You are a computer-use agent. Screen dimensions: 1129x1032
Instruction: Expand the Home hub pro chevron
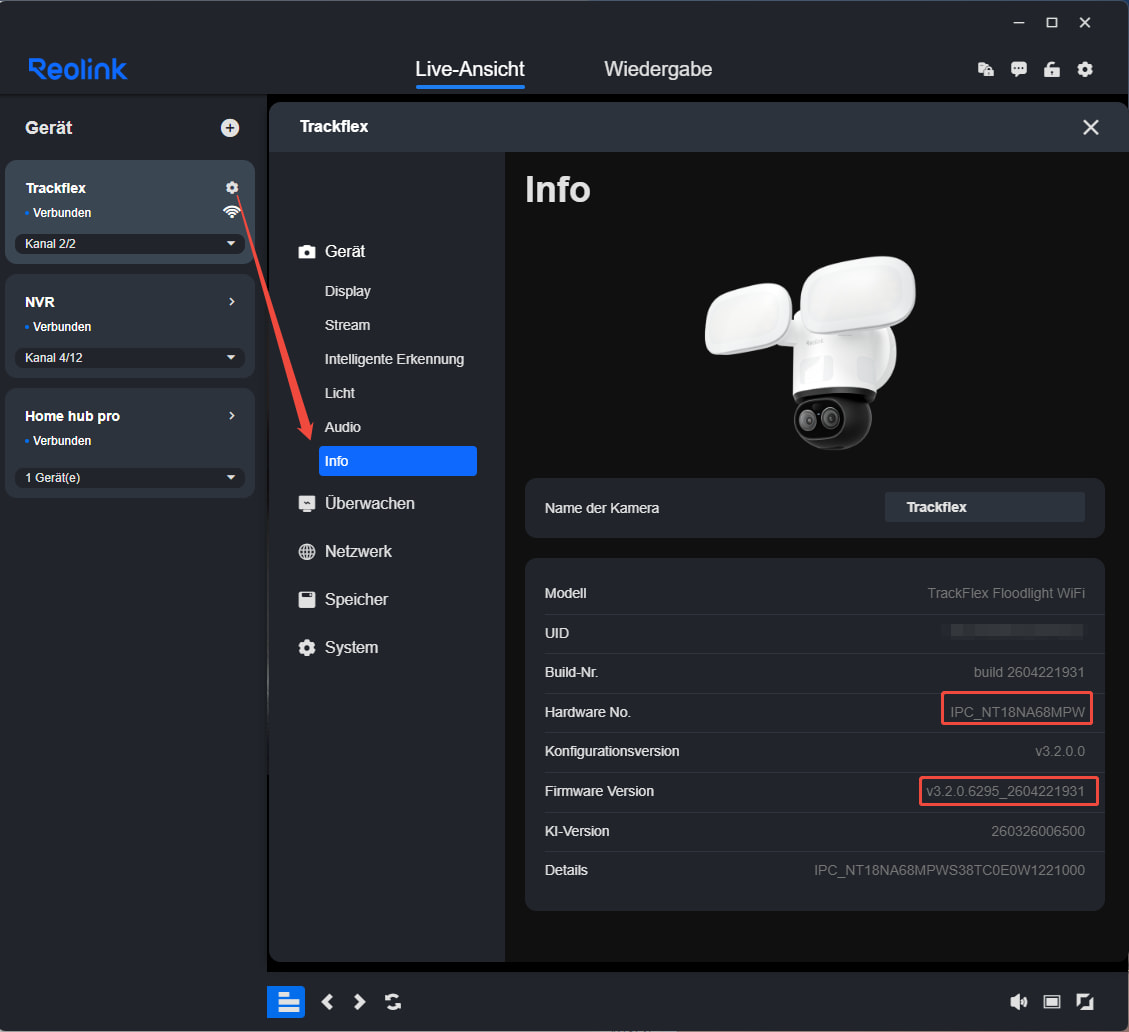coord(232,416)
